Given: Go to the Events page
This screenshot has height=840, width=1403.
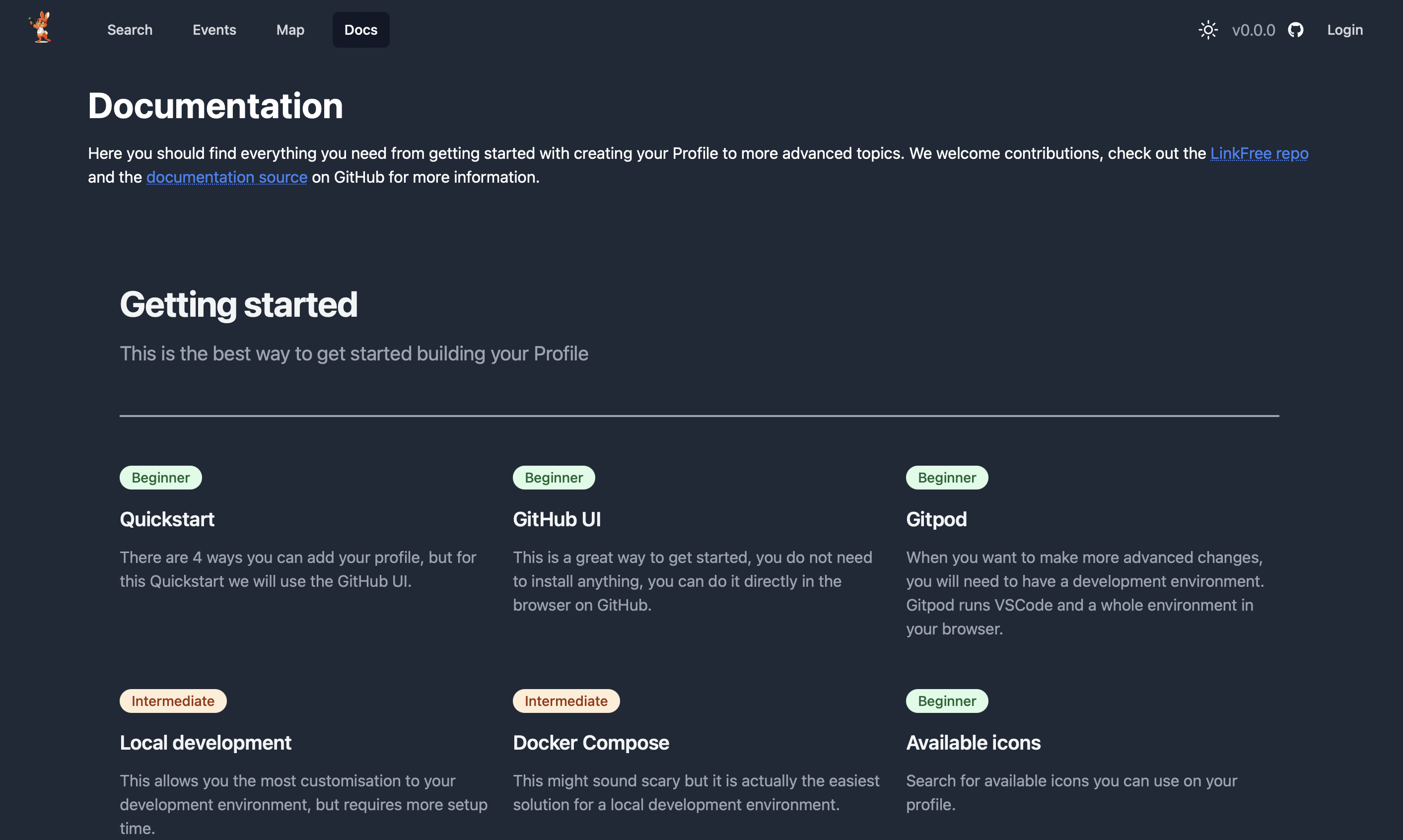Looking at the screenshot, I should pos(214,30).
